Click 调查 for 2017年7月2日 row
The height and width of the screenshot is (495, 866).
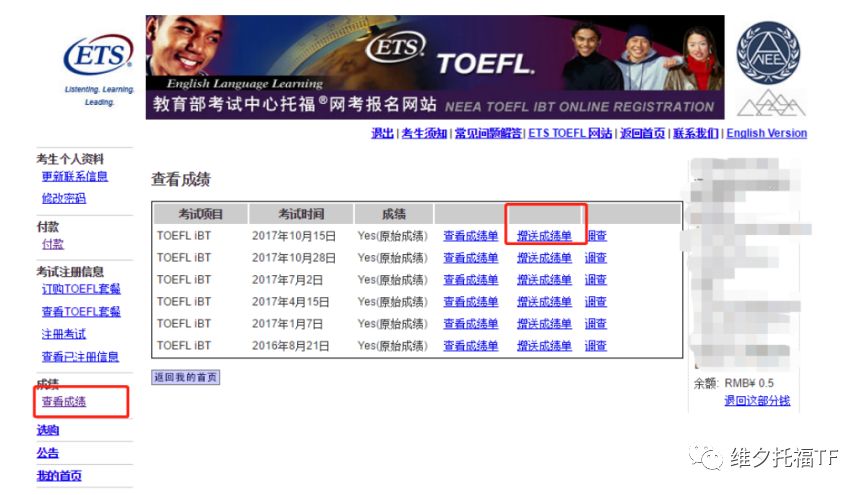click(596, 280)
